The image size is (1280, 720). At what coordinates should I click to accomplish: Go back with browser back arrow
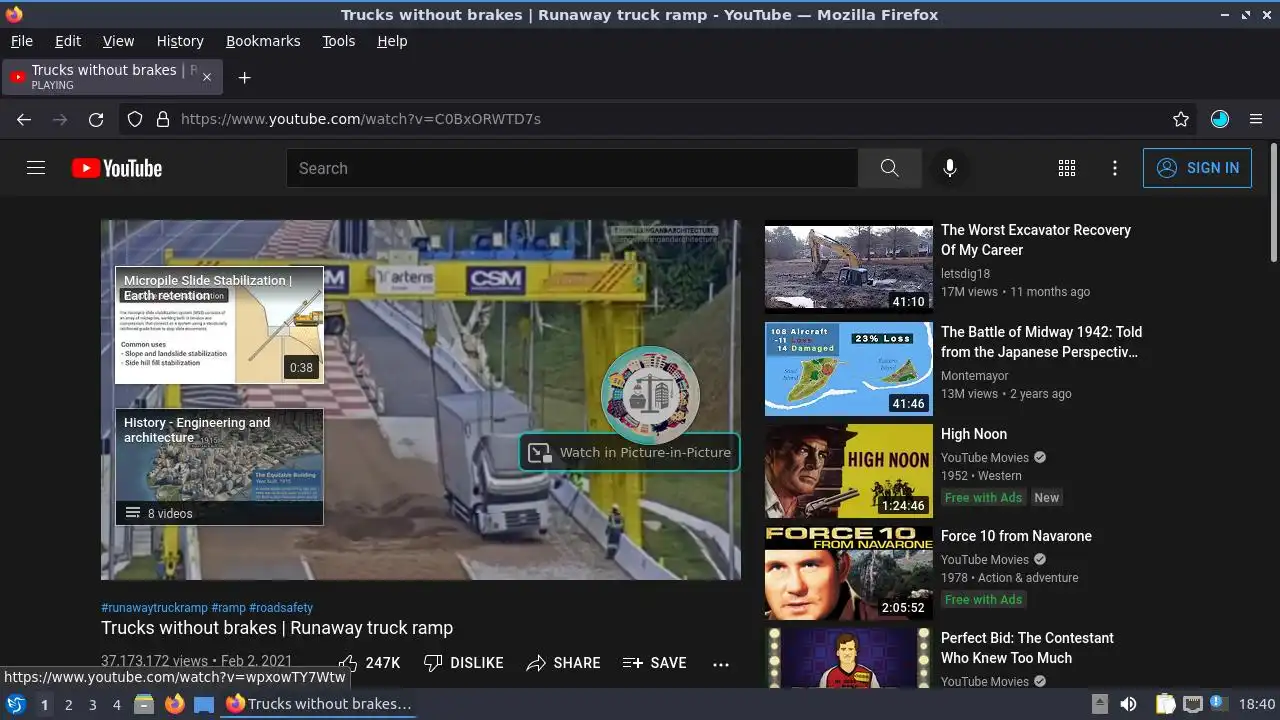coord(24,119)
